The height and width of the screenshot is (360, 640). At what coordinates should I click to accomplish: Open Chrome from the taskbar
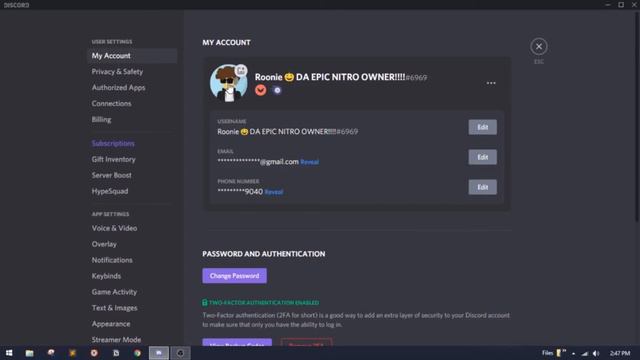(137, 353)
